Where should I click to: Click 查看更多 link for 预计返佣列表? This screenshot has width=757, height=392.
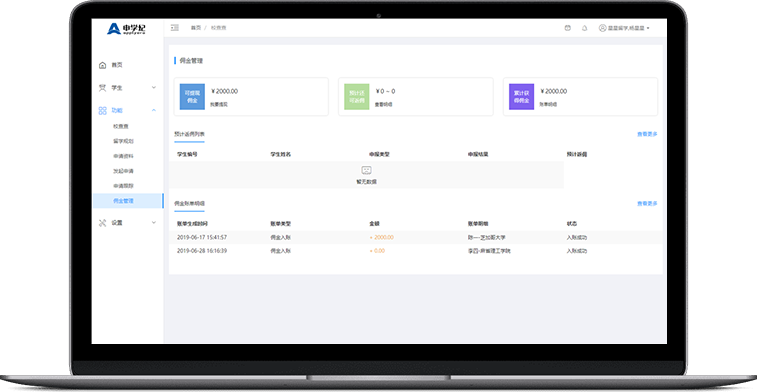(647, 134)
